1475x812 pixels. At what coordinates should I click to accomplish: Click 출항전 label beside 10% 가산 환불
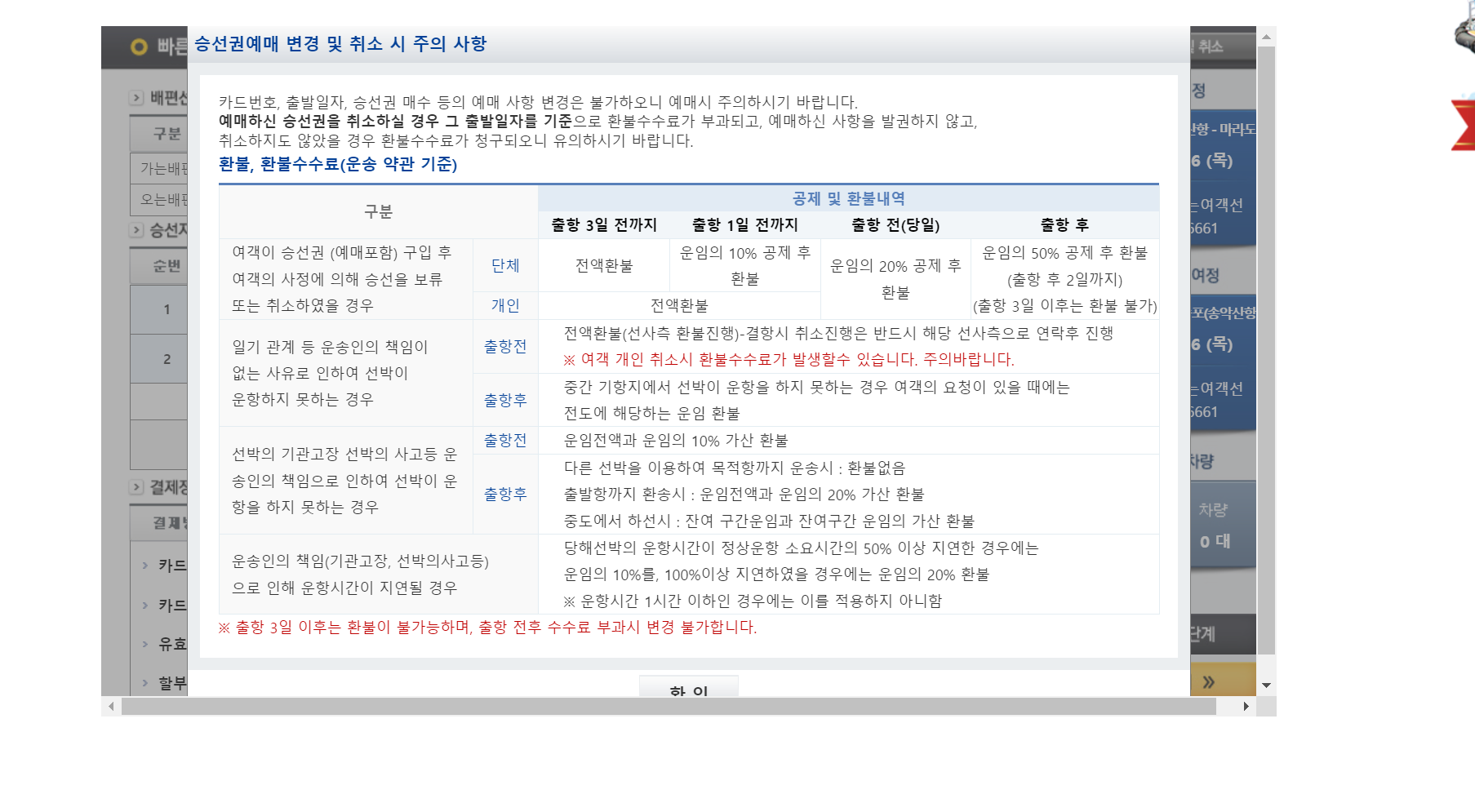click(x=505, y=440)
